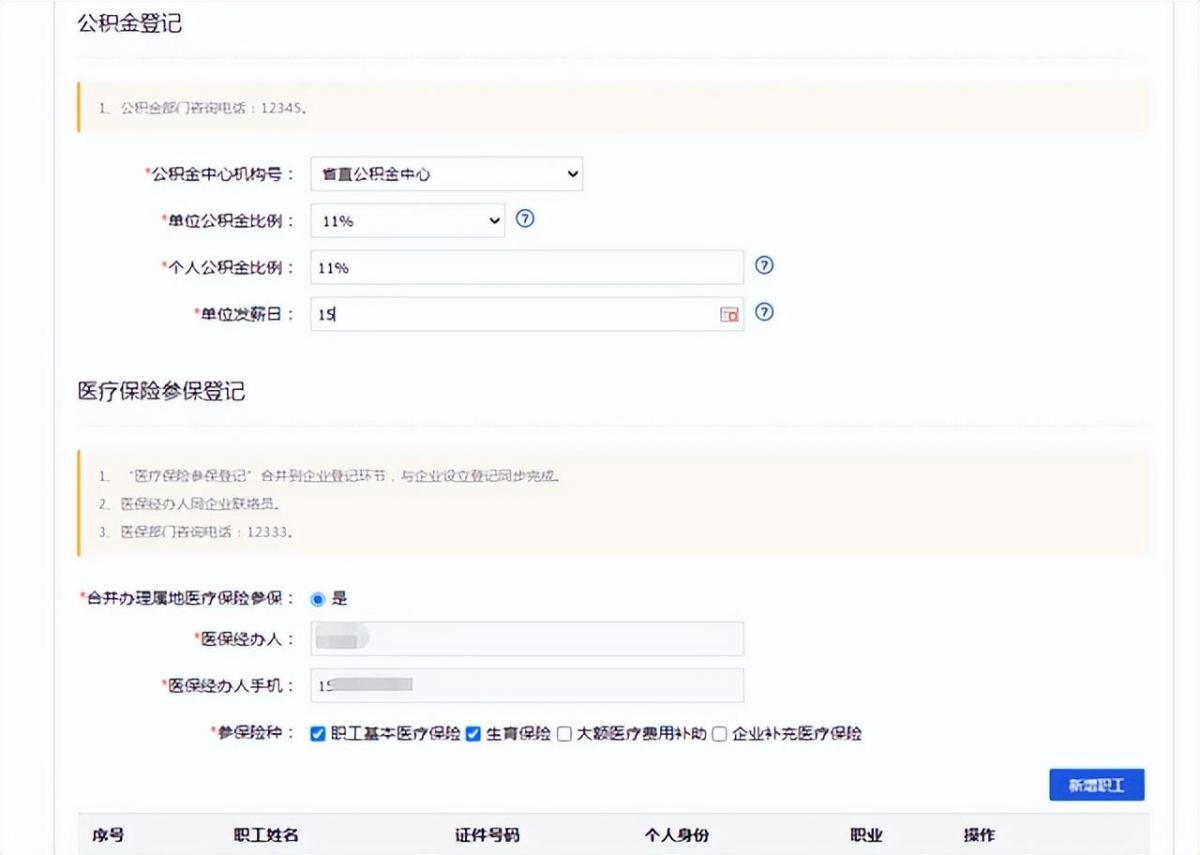Click the 个人身份 column header
Image resolution: width=1200 pixels, height=855 pixels.
tap(677, 835)
